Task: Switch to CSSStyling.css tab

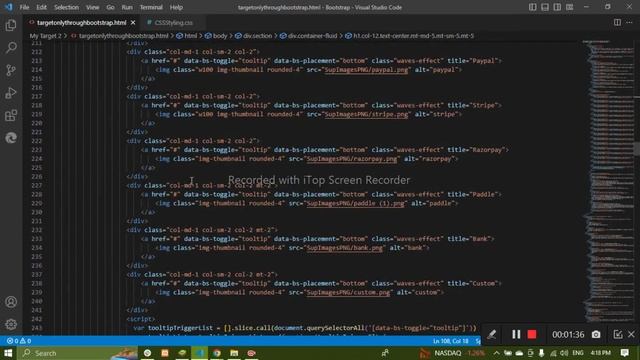Action: (173, 22)
